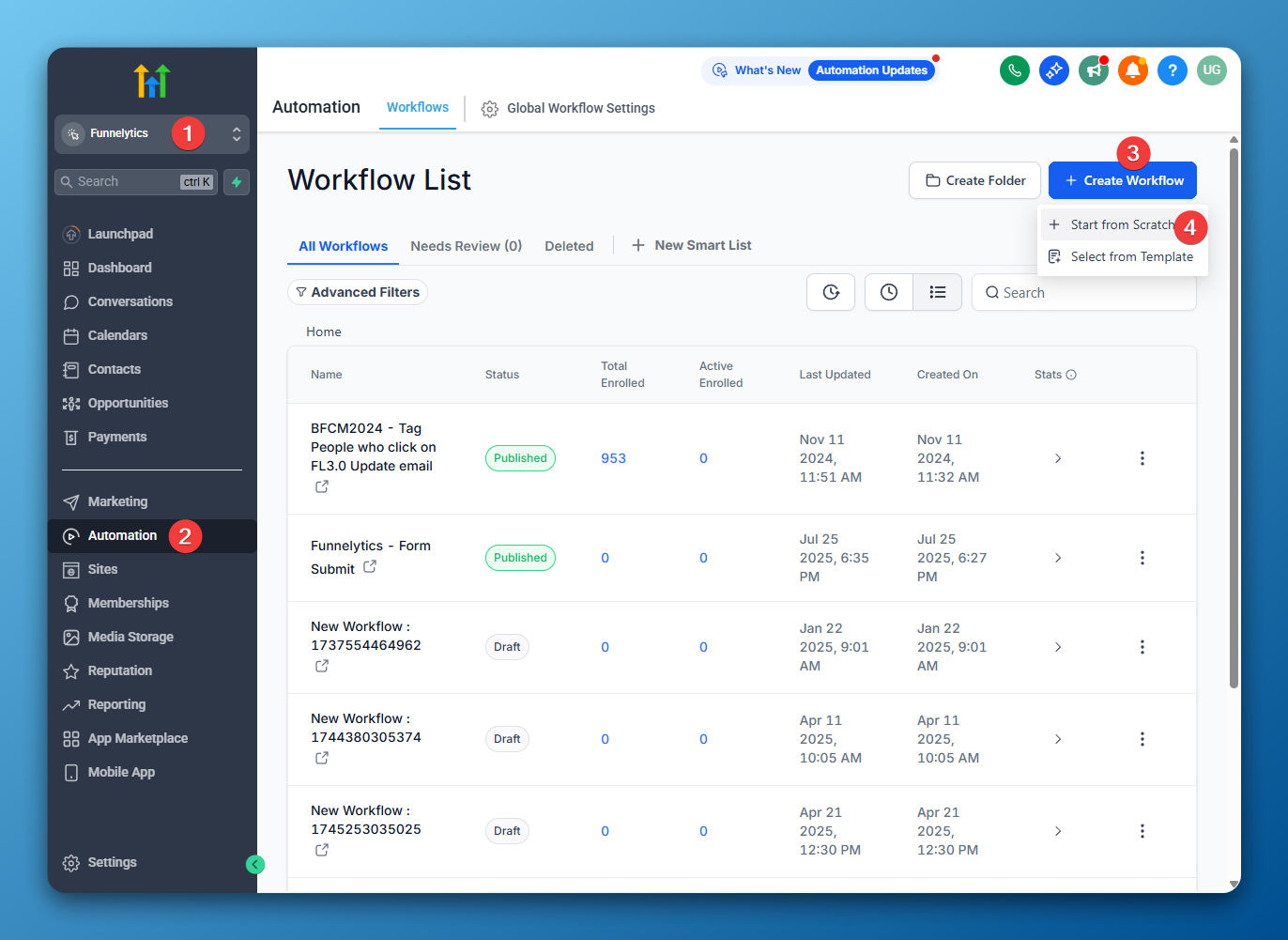Expand stats chevron for BFCM2024 workflow
Image resolution: width=1288 pixels, height=940 pixels.
[1058, 458]
